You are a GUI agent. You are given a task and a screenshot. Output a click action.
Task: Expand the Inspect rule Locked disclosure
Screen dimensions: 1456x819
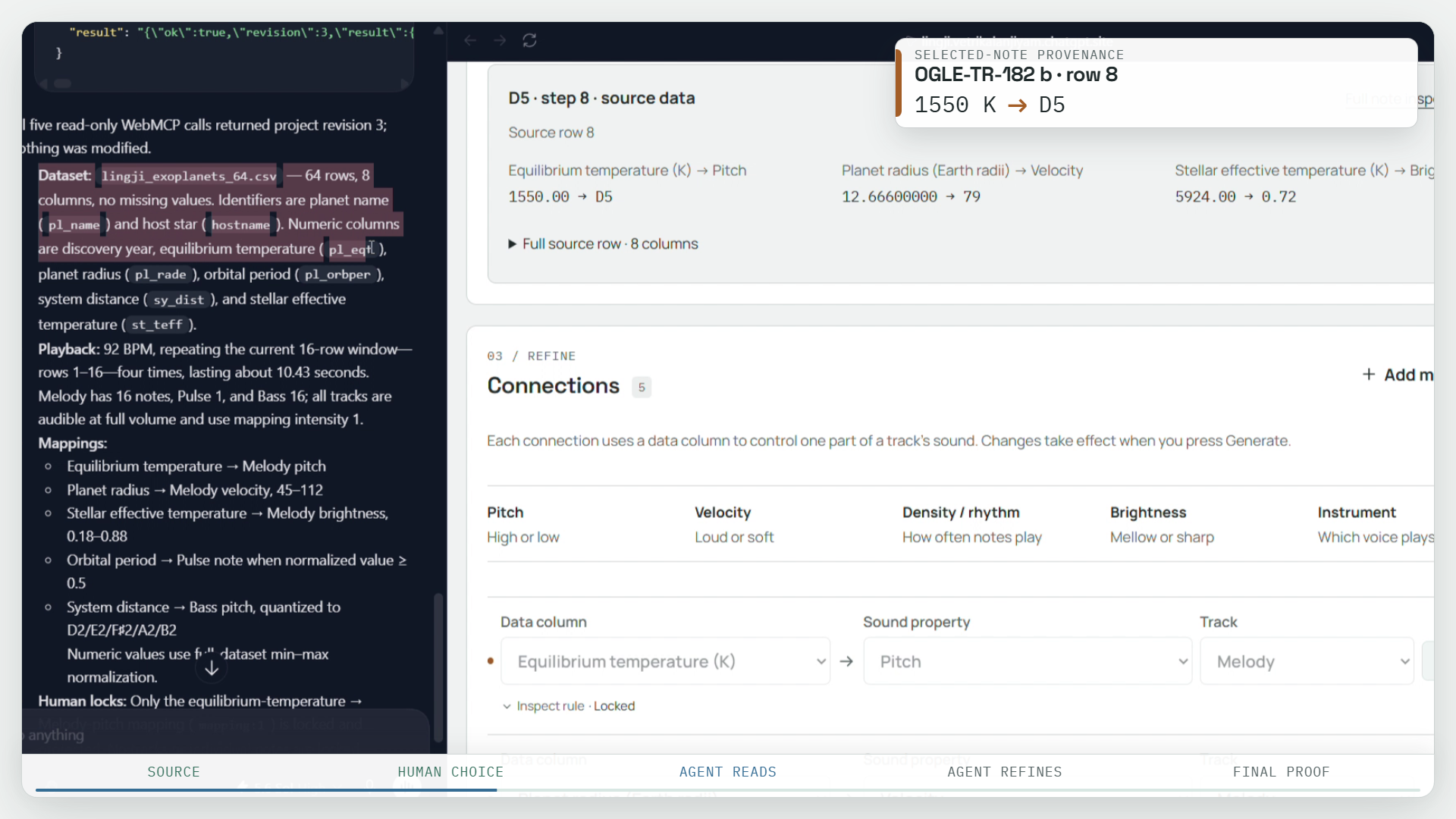[x=569, y=706]
